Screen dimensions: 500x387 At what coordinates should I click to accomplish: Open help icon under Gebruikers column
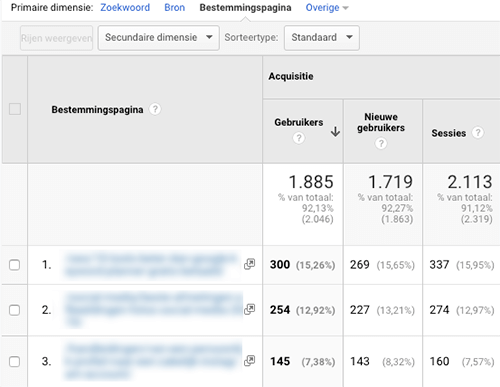tap(299, 138)
